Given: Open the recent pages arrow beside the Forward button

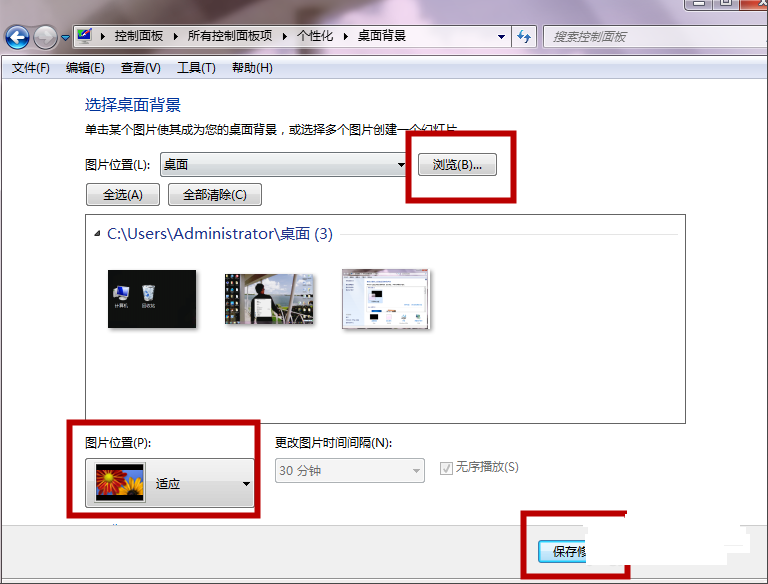Looking at the screenshot, I should tap(66, 38).
